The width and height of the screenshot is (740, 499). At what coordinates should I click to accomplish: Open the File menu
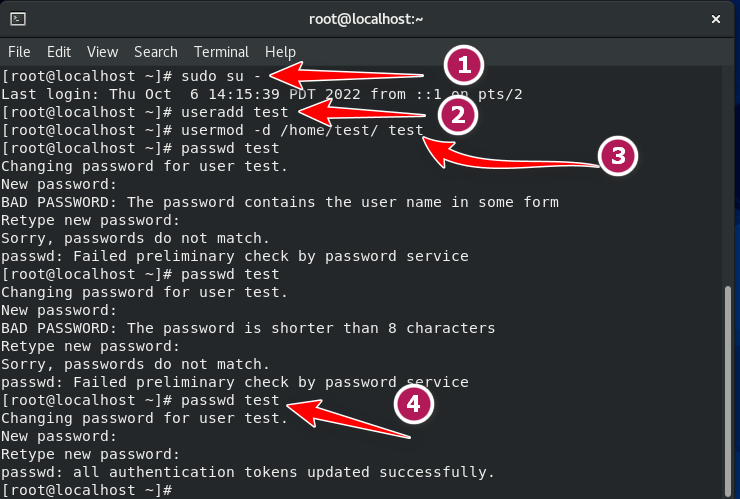click(19, 51)
